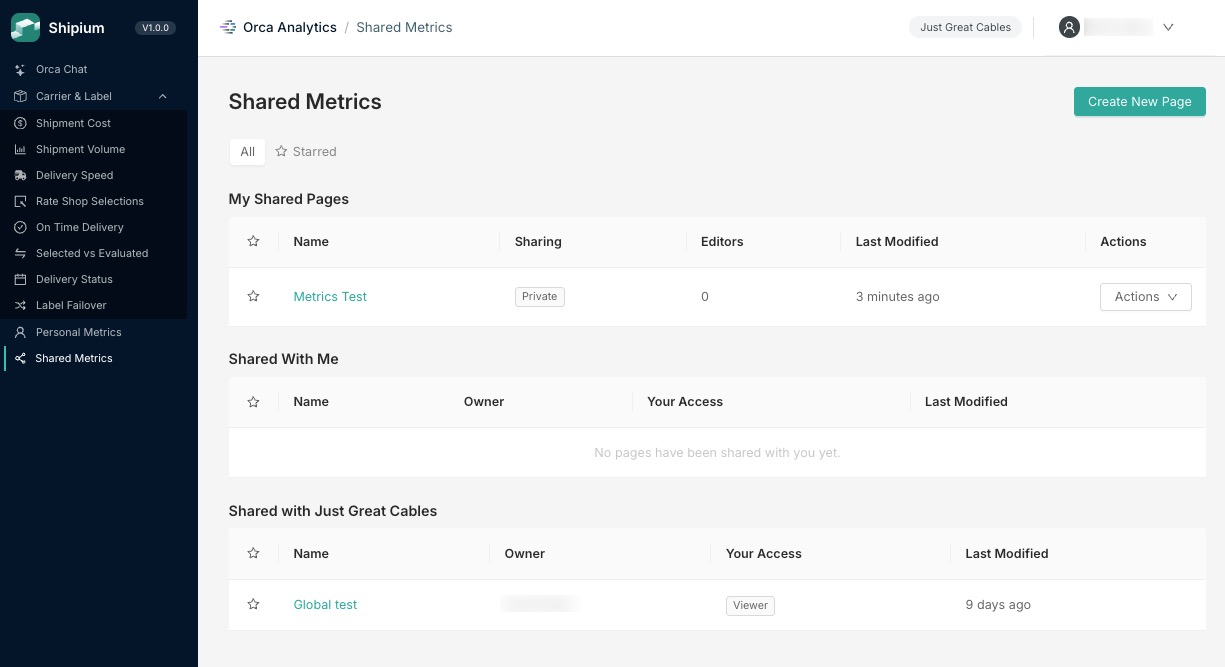Click the Label Failover shuffle icon
The height and width of the screenshot is (667, 1225).
click(20, 305)
